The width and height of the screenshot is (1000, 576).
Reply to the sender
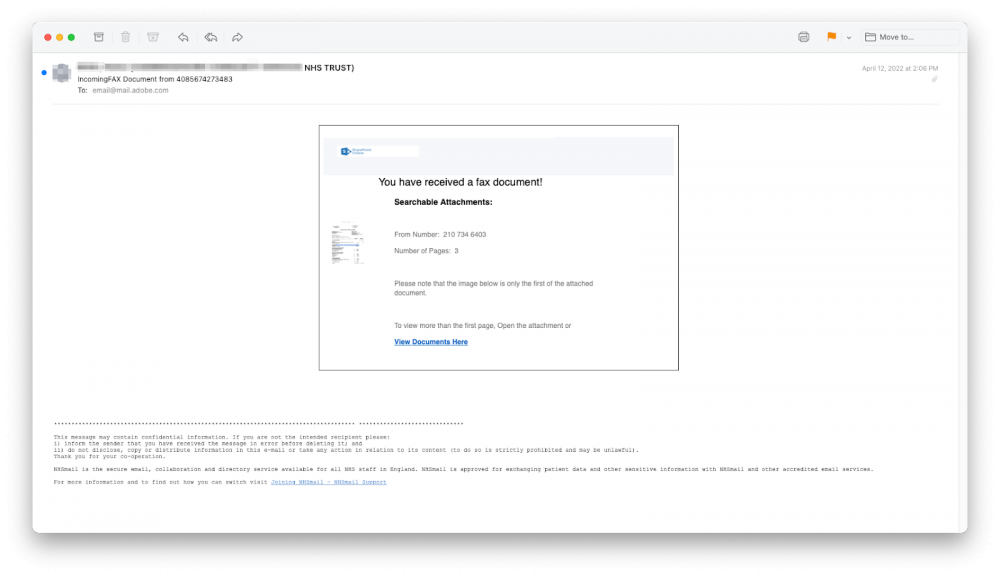point(183,37)
